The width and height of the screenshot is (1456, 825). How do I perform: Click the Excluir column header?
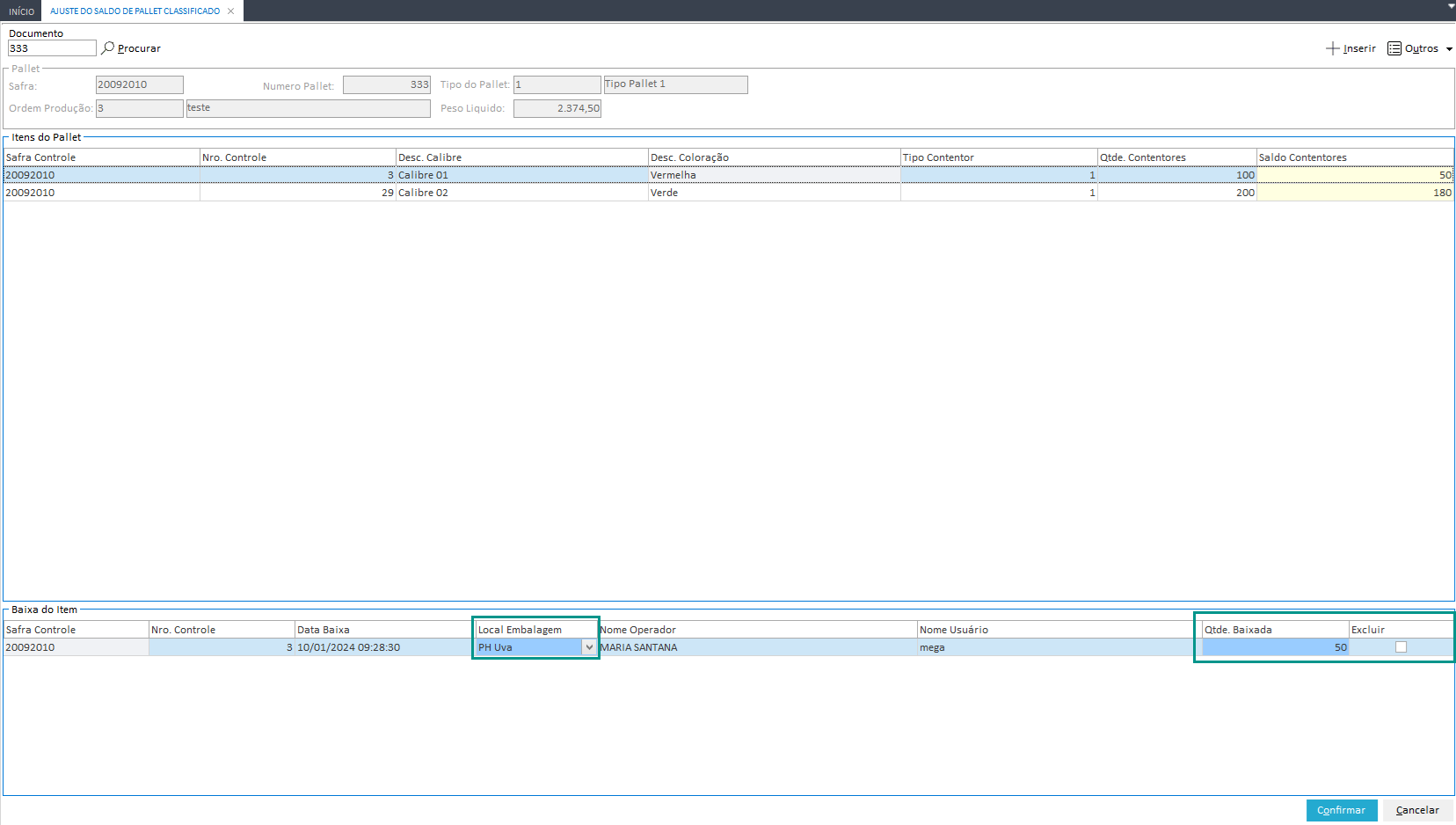click(1401, 630)
